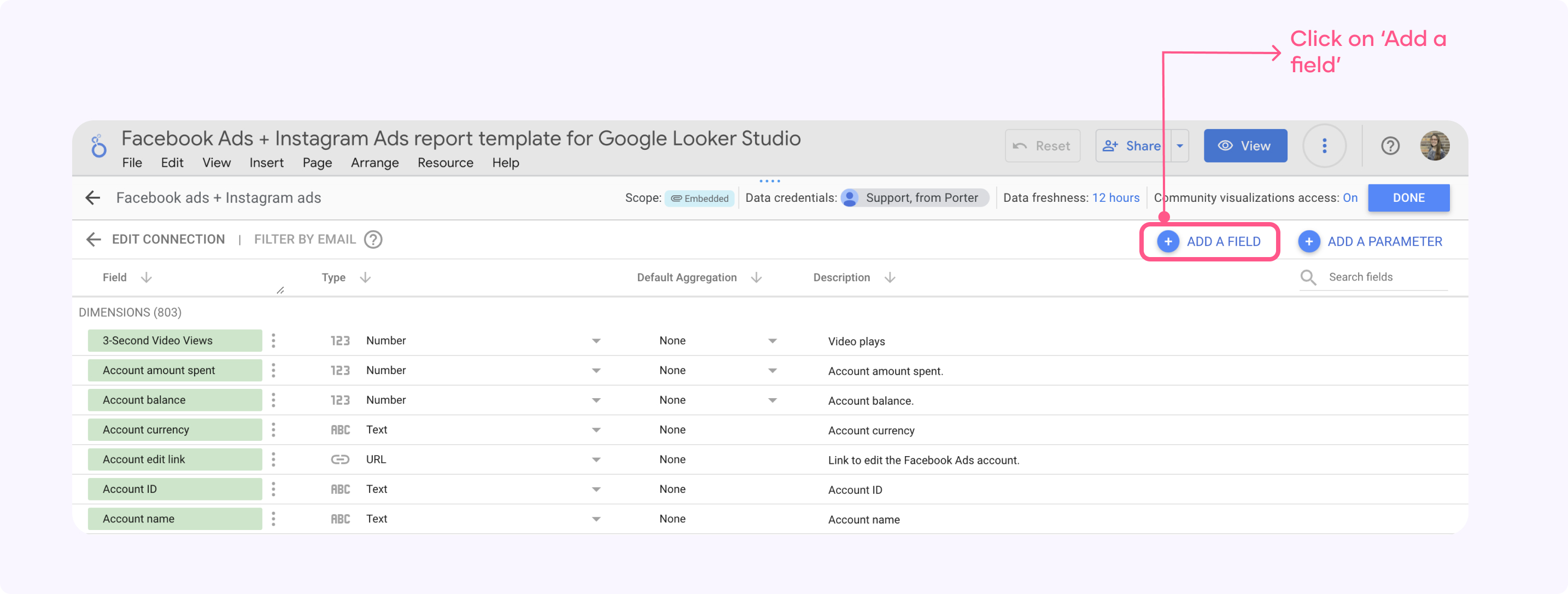The height and width of the screenshot is (594, 1568).
Task: Open the Help menu
Action: pyautogui.click(x=506, y=164)
